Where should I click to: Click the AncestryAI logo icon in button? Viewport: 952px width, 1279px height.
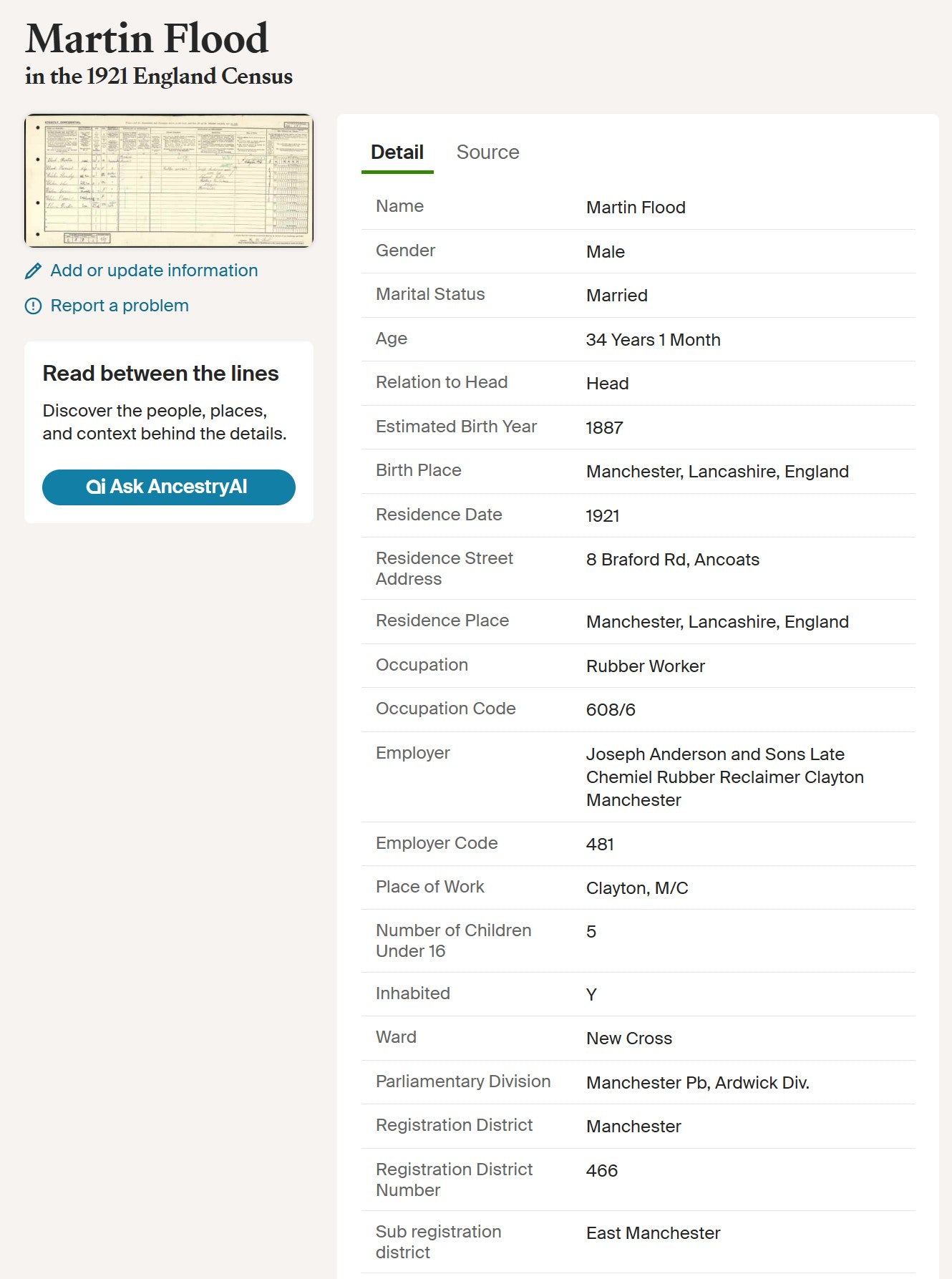coord(95,487)
